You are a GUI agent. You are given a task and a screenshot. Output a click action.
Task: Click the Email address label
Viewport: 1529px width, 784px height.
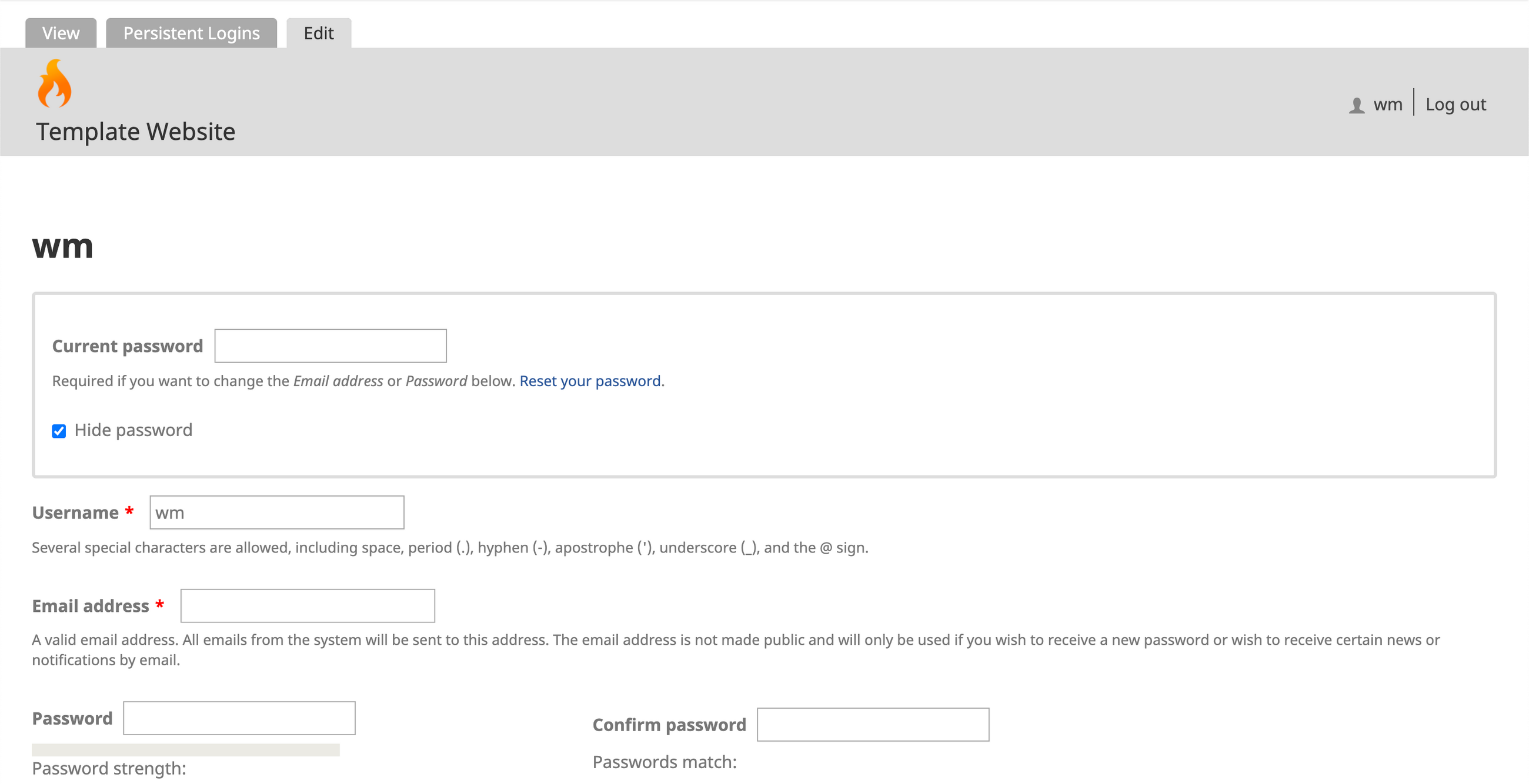[90, 606]
